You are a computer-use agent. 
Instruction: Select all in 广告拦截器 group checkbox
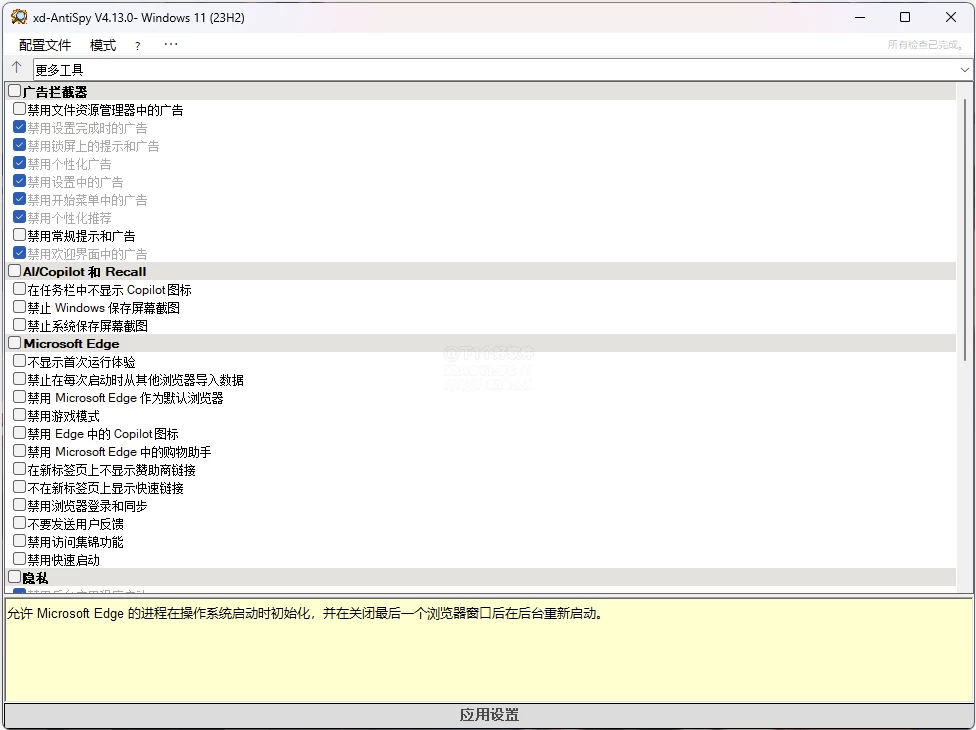tap(15, 92)
